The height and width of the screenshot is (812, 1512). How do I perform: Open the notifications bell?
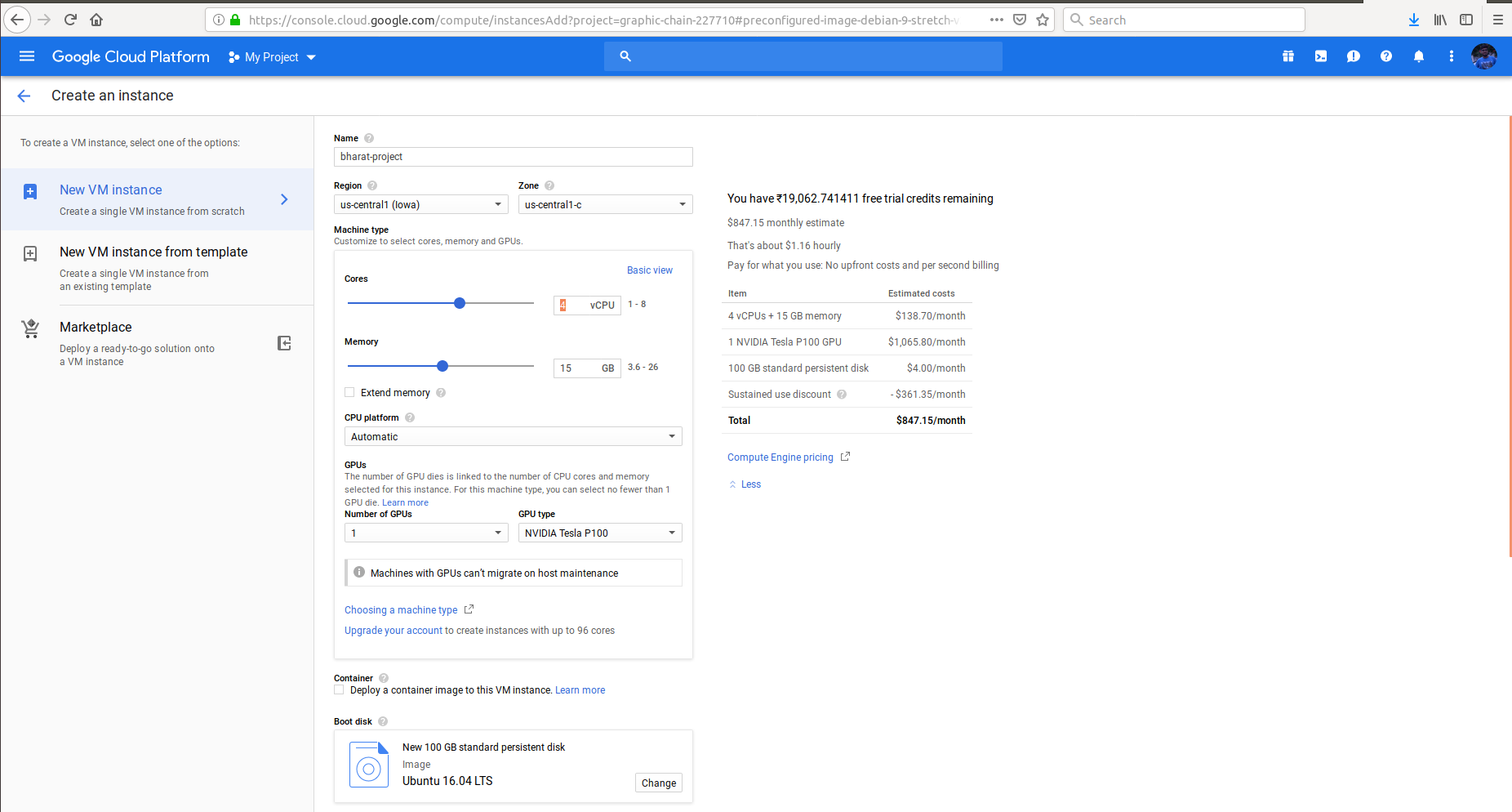1419,56
